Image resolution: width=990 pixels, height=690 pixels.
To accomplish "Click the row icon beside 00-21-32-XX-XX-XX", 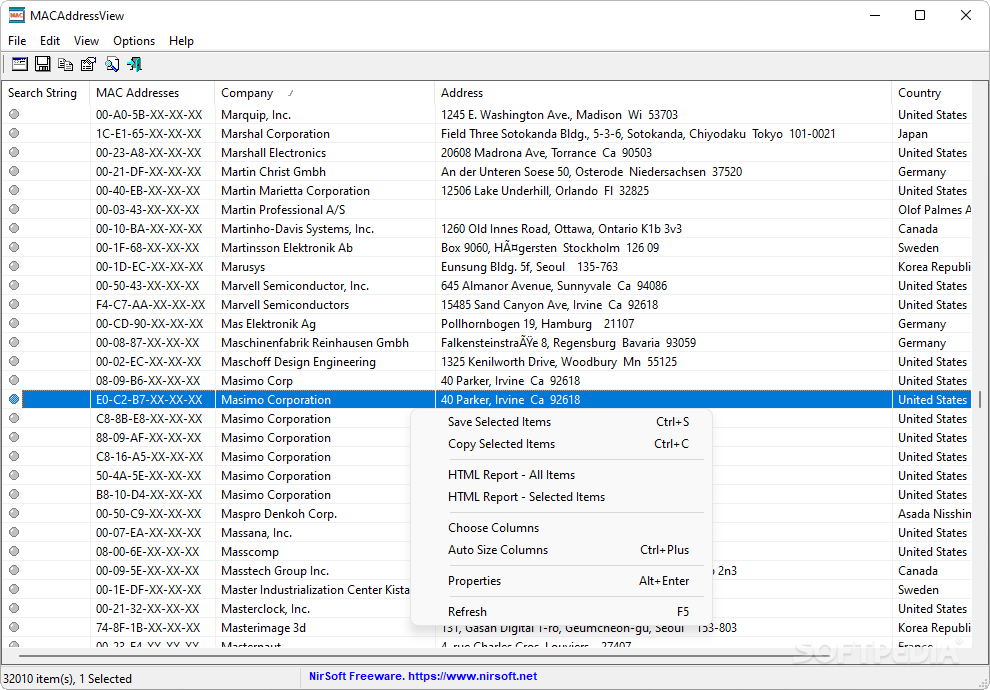I will click(14, 609).
